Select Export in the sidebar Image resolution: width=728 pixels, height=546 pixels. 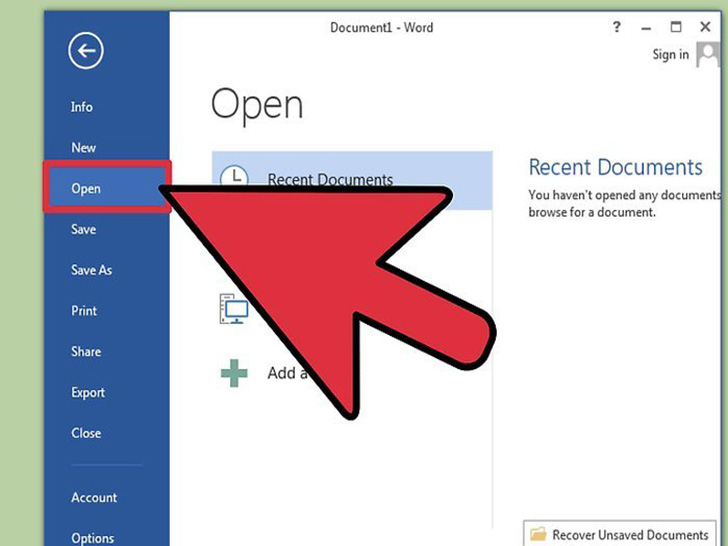coord(88,393)
